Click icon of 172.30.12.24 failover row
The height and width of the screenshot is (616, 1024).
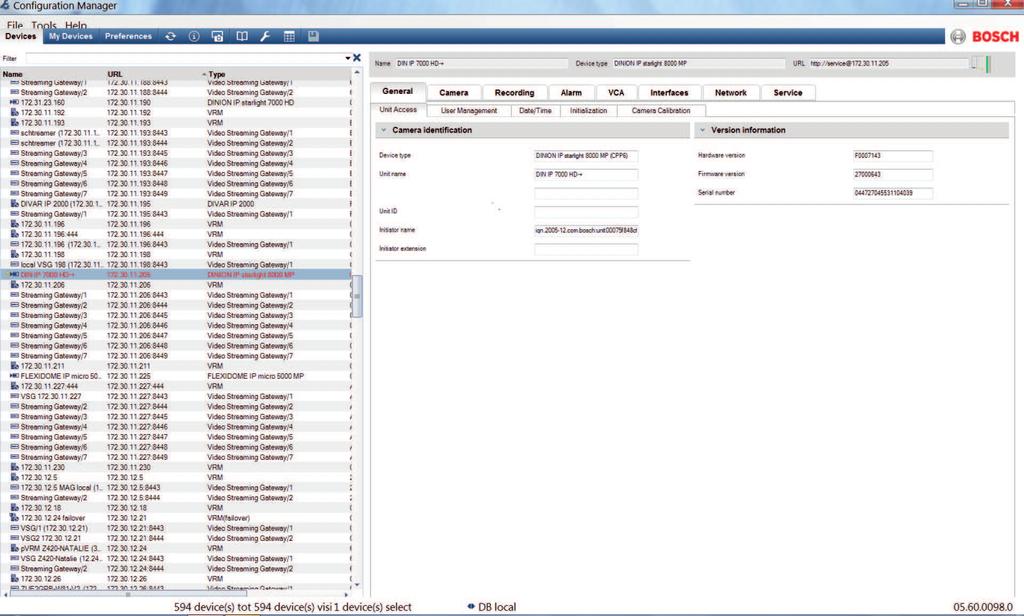click(x=14, y=518)
